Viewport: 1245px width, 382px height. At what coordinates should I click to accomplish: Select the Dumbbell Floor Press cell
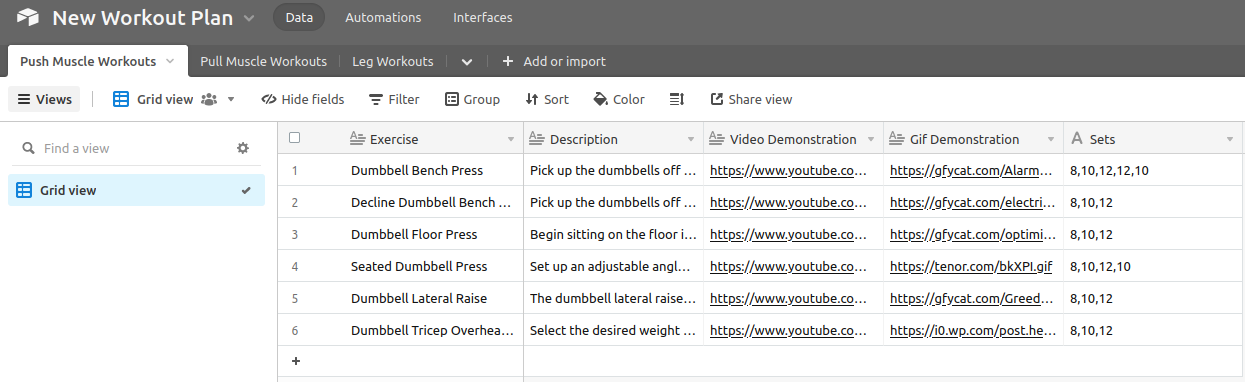click(433, 235)
